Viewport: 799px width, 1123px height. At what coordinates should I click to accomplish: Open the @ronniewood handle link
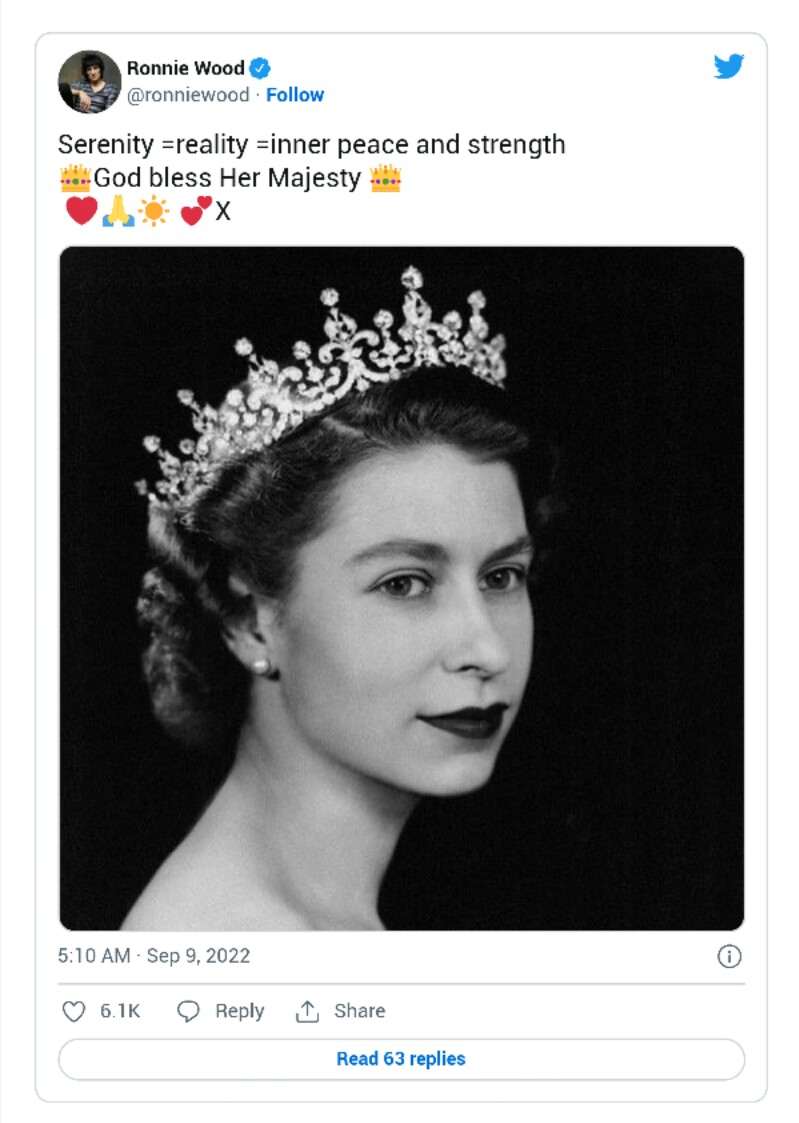point(188,95)
